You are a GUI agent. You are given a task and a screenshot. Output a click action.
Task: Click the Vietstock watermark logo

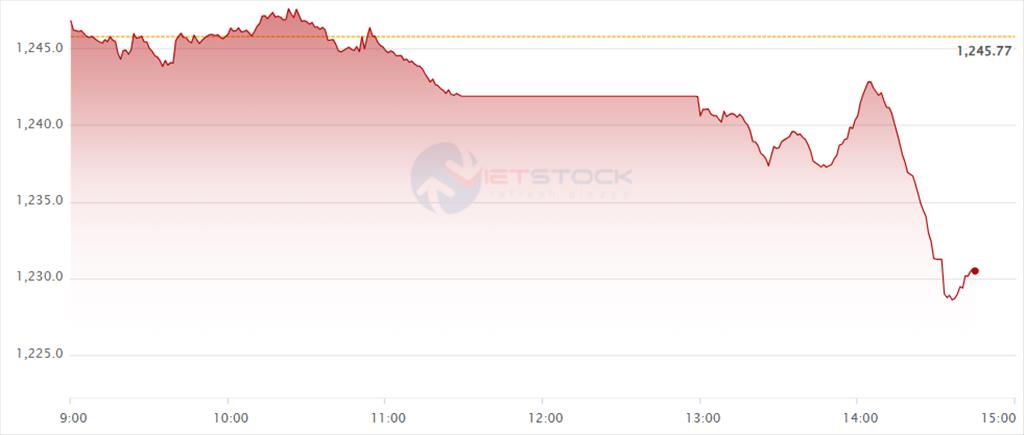click(x=521, y=178)
